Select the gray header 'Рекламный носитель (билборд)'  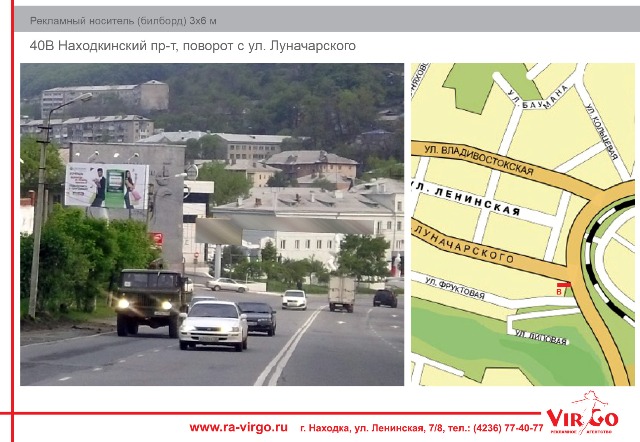(x=137, y=20)
